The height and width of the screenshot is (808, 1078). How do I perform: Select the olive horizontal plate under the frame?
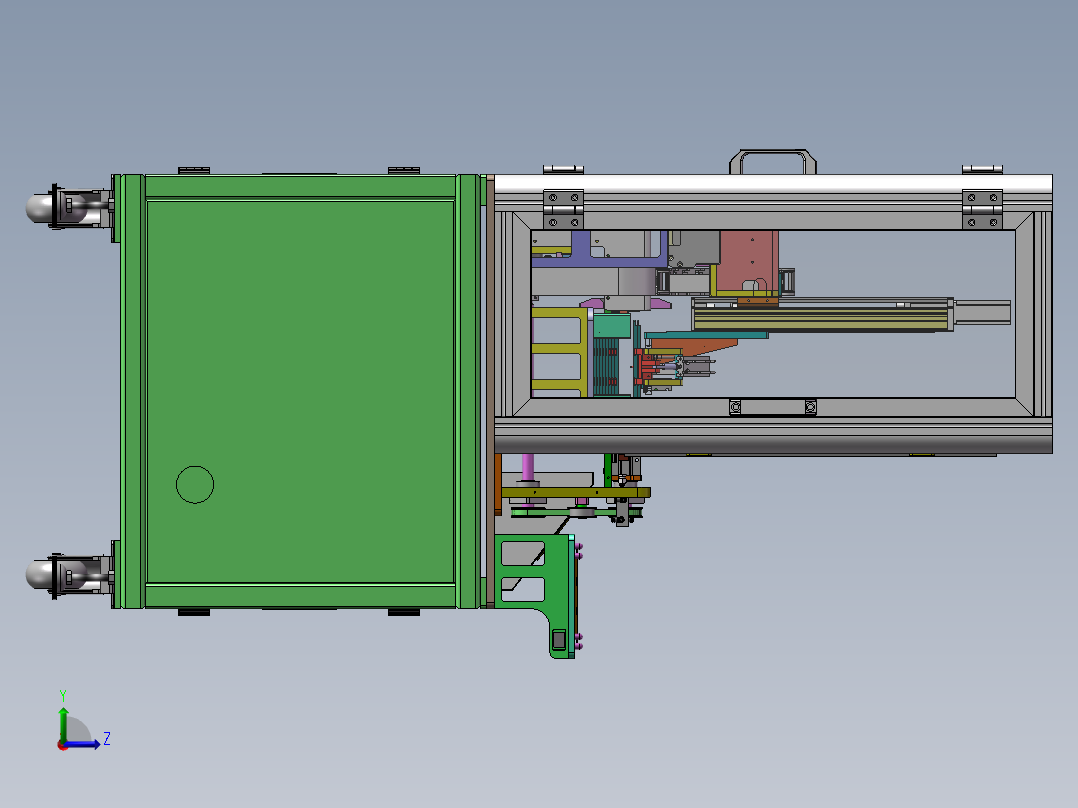point(575,492)
